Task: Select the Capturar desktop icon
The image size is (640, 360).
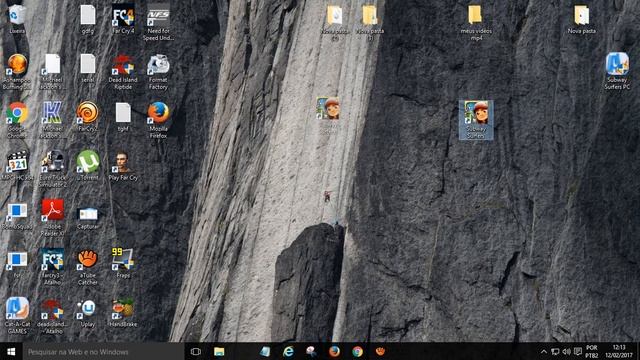Action: 88,218
